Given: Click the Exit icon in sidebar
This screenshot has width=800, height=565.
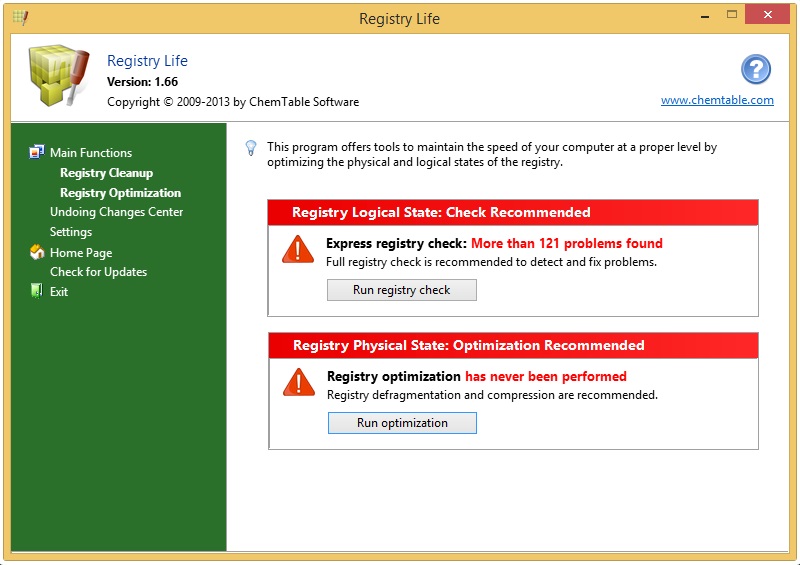Looking at the screenshot, I should 38,292.
